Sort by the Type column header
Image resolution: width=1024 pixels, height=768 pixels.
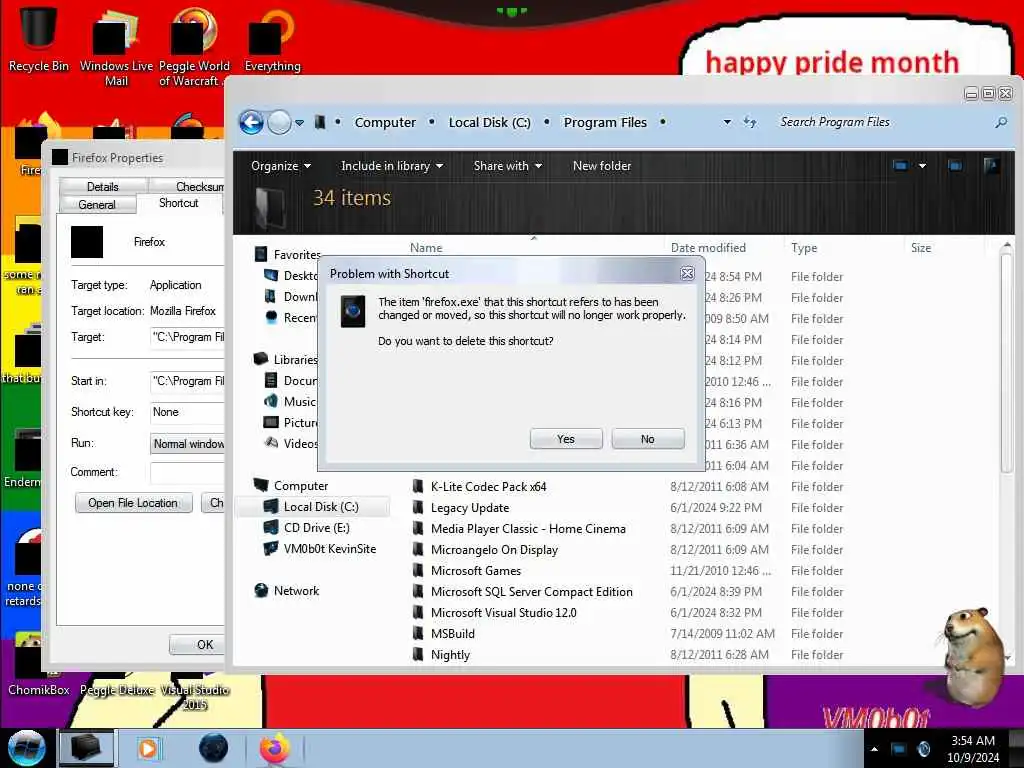[804, 248]
